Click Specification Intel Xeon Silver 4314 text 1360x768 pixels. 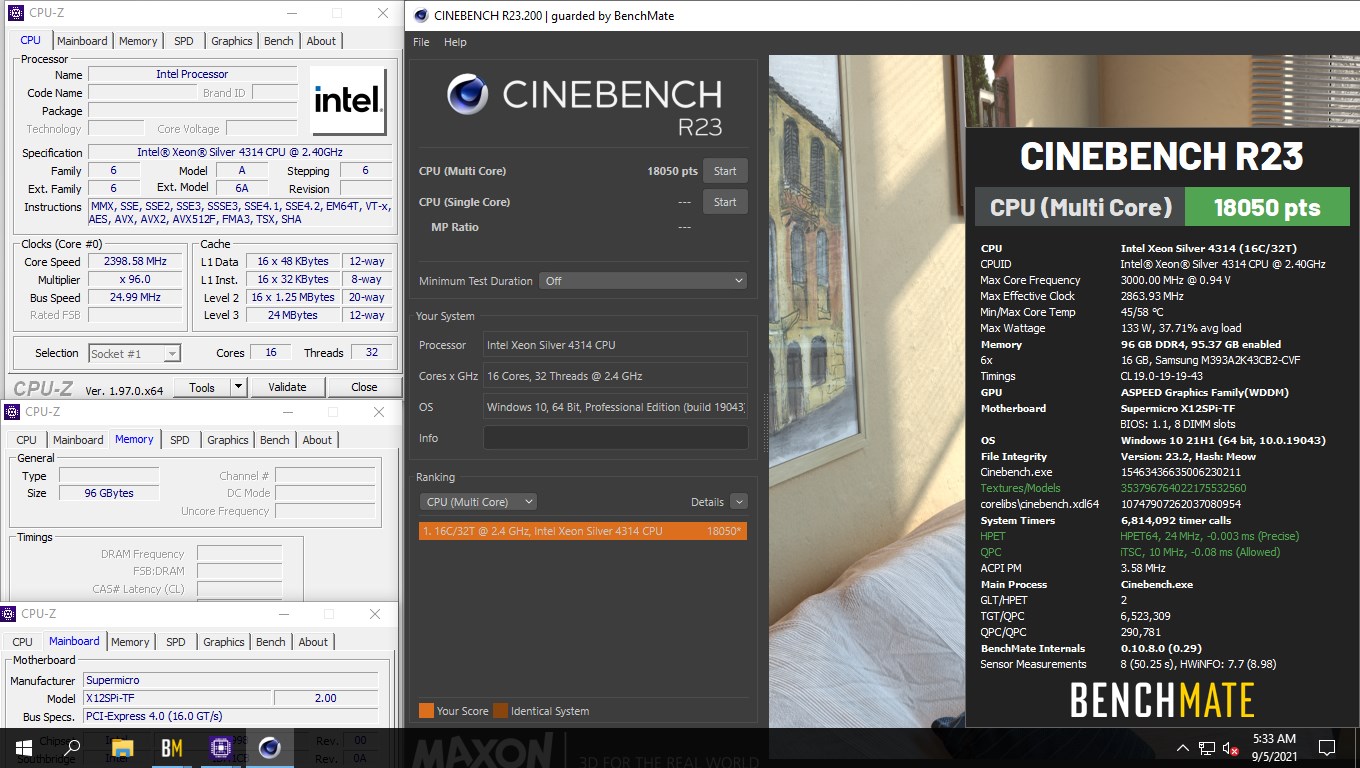(x=240, y=152)
